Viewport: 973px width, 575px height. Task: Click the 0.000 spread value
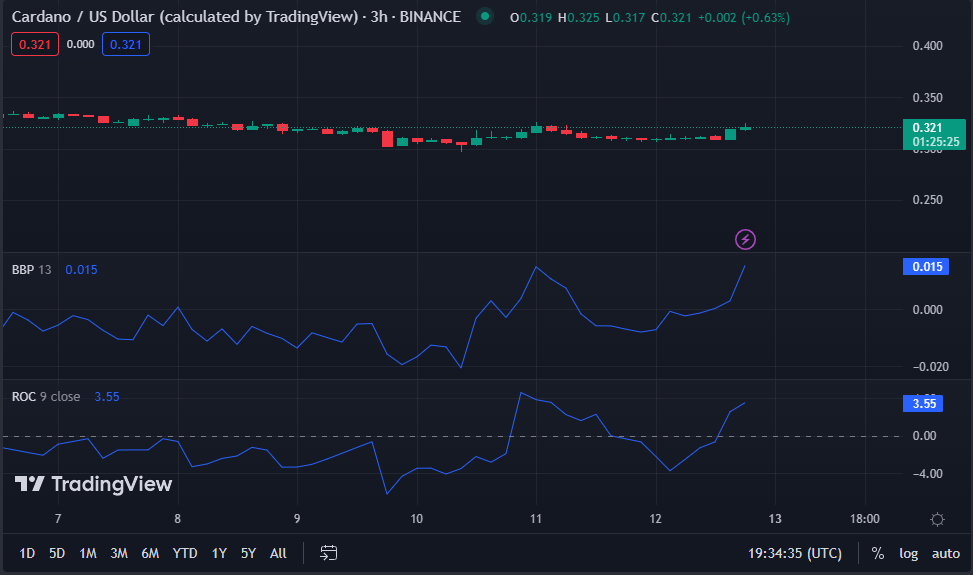click(x=81, y=45)
